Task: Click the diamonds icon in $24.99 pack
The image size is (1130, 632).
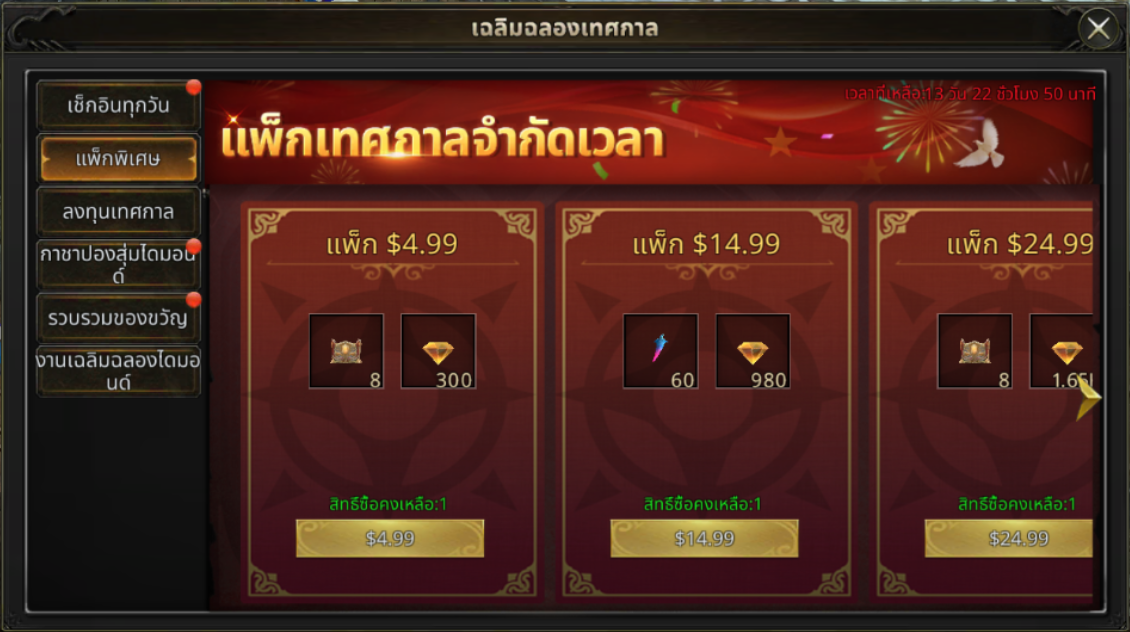Action: pyautogui.click(x=1062, y=351)
